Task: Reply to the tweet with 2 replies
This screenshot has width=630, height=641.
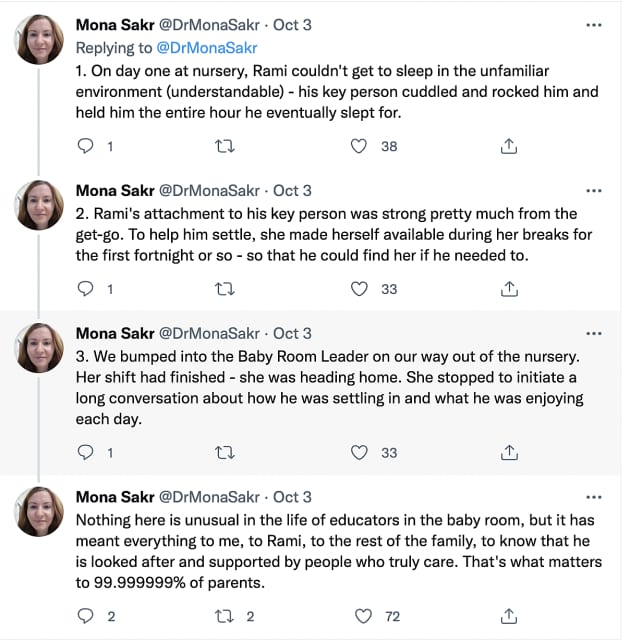Action: coord(86,615)
